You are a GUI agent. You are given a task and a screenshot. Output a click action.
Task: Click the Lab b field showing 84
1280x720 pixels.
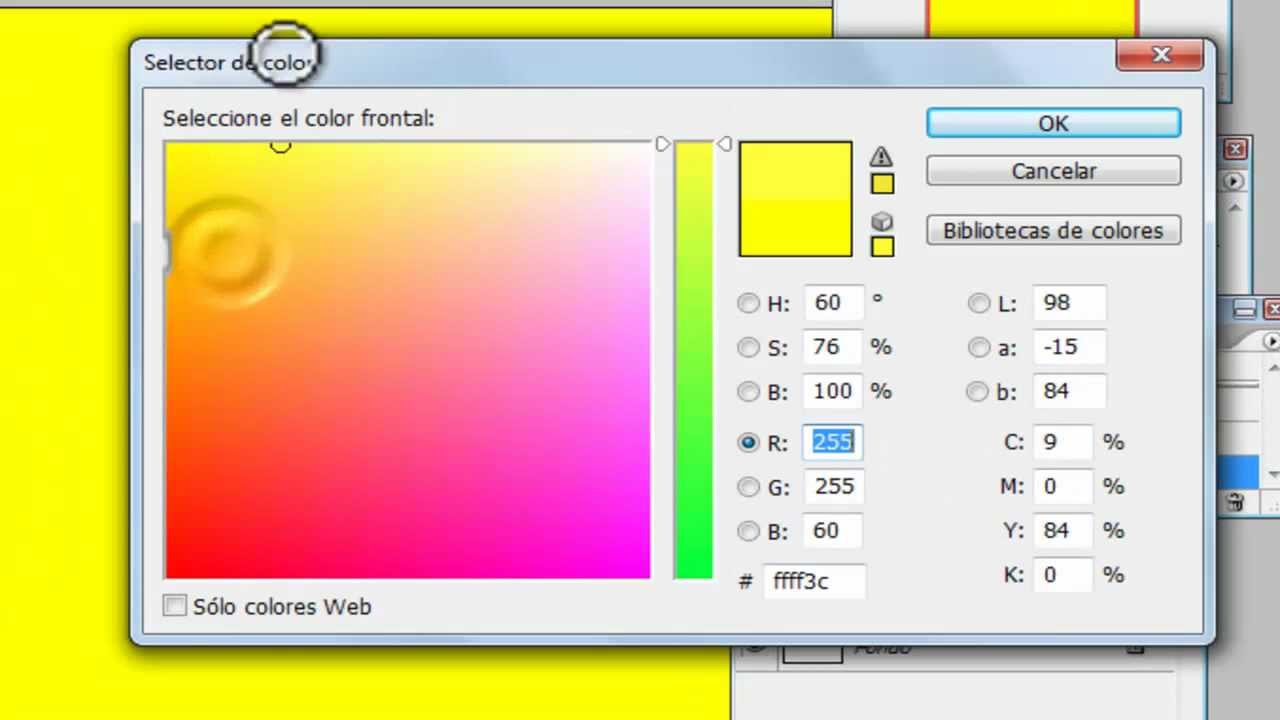(1070, 391)
